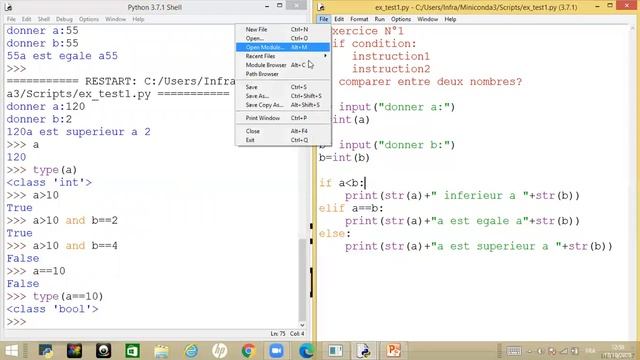Choose Exit in the File menu
640x360 pixels.
pos(282,140)
